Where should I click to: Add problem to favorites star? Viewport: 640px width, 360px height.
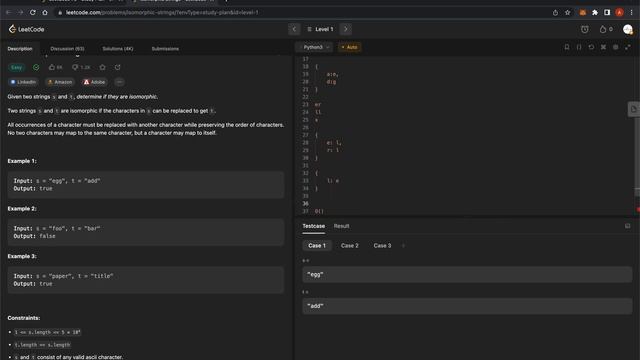pyautogui.click(x=102, y=67)
